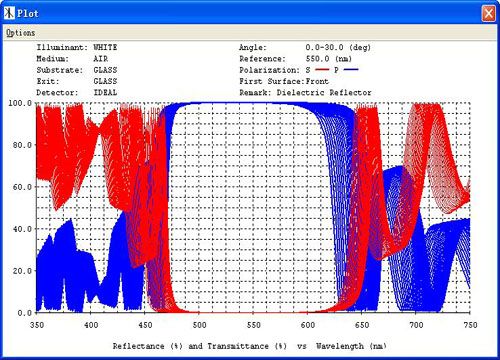Image resolution: width=500 pixels, height=360 pixels.
Task: Click the Plot title bar text
Action: pyautogui.click(x=28, y=13)
